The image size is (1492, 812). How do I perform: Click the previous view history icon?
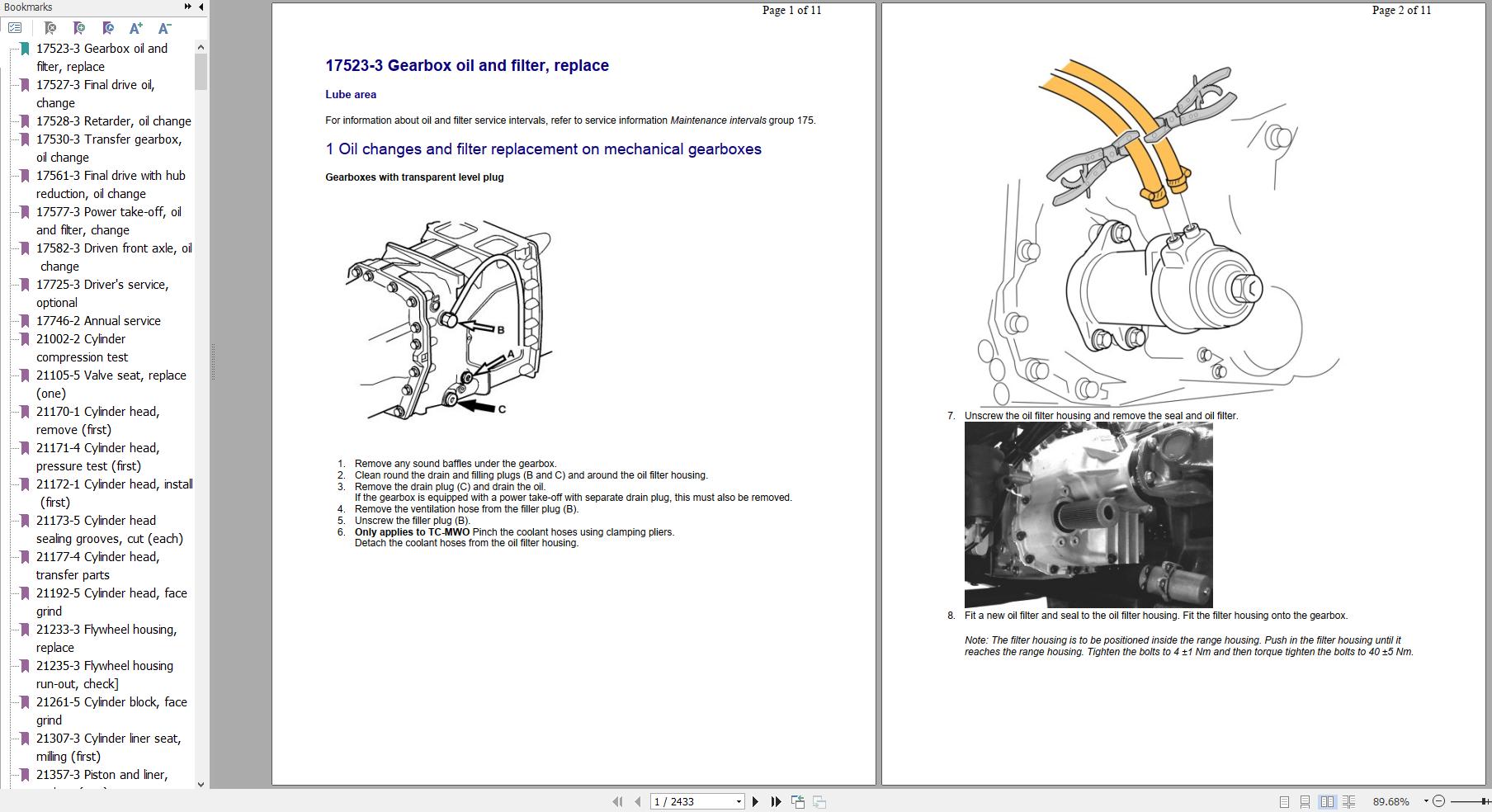pyautogui.click(x=796, y=800)
